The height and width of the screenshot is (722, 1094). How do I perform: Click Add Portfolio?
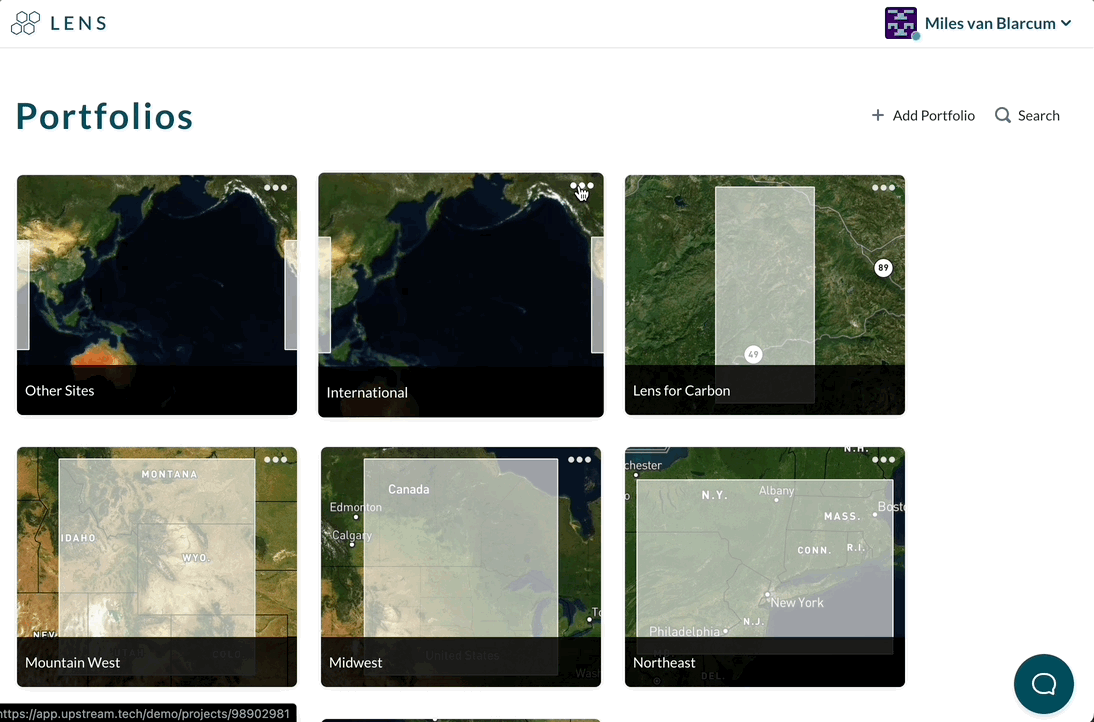coord(923,115)
